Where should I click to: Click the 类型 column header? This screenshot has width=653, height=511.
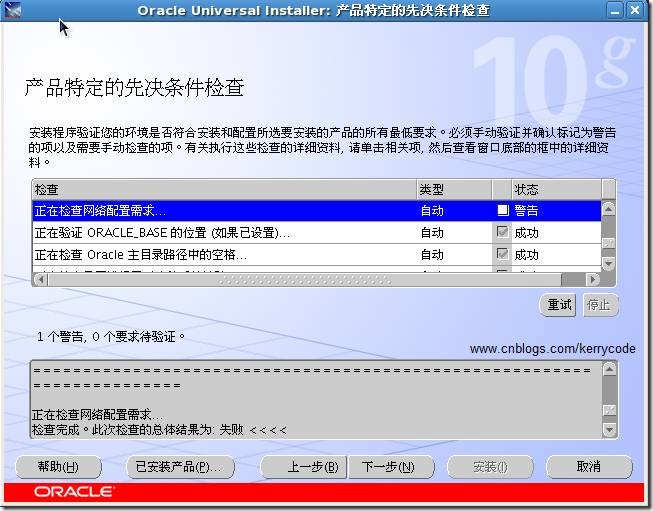454,190
